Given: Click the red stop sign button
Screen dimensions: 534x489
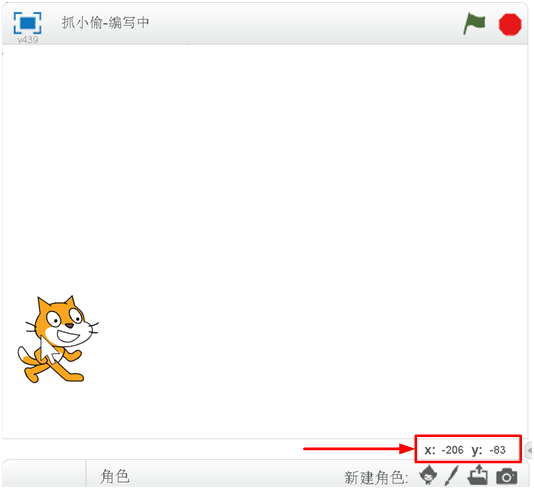Looking at the screenshot, I should 510,24.
